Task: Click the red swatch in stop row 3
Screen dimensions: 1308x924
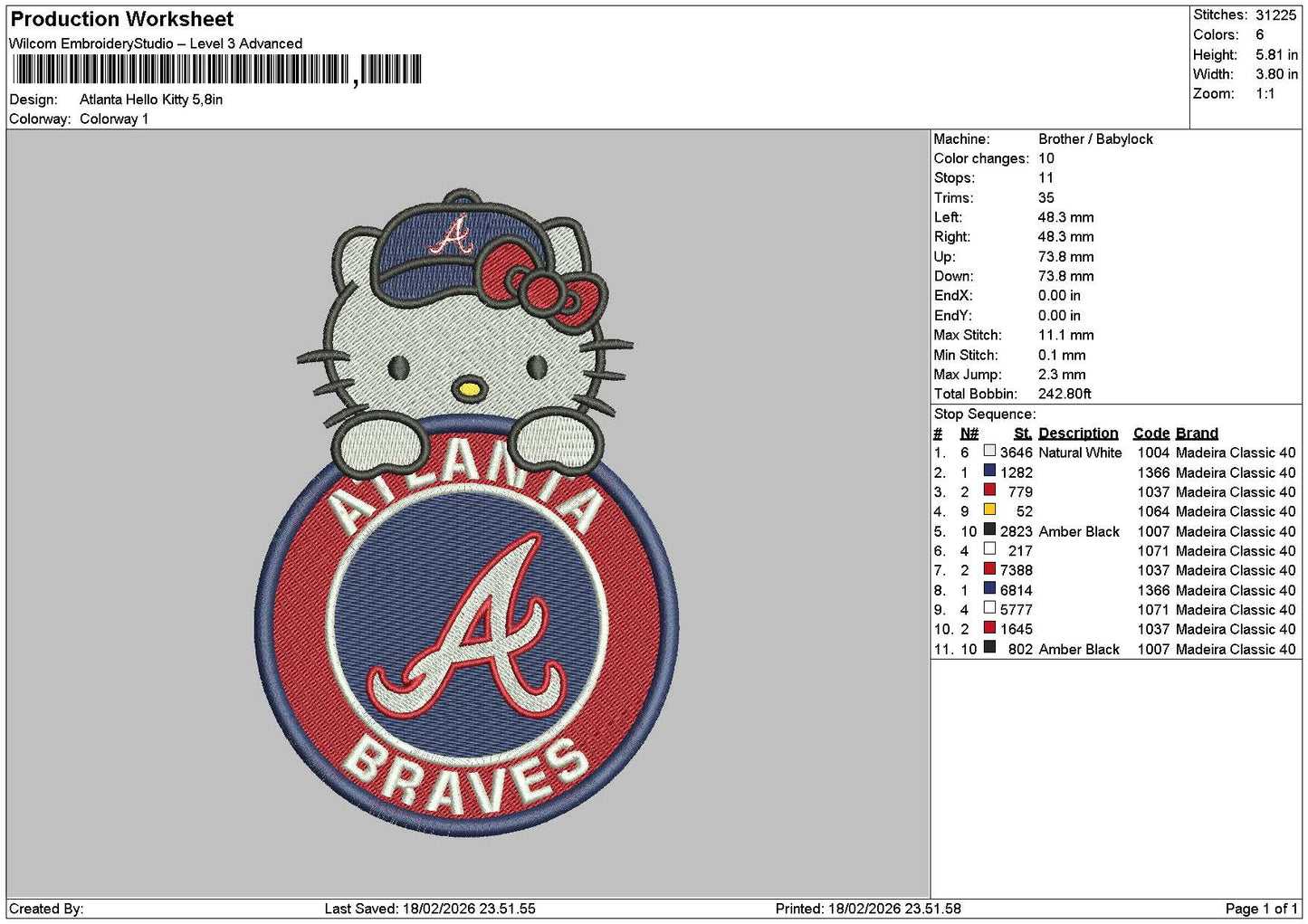Action: tap(989, 491)
